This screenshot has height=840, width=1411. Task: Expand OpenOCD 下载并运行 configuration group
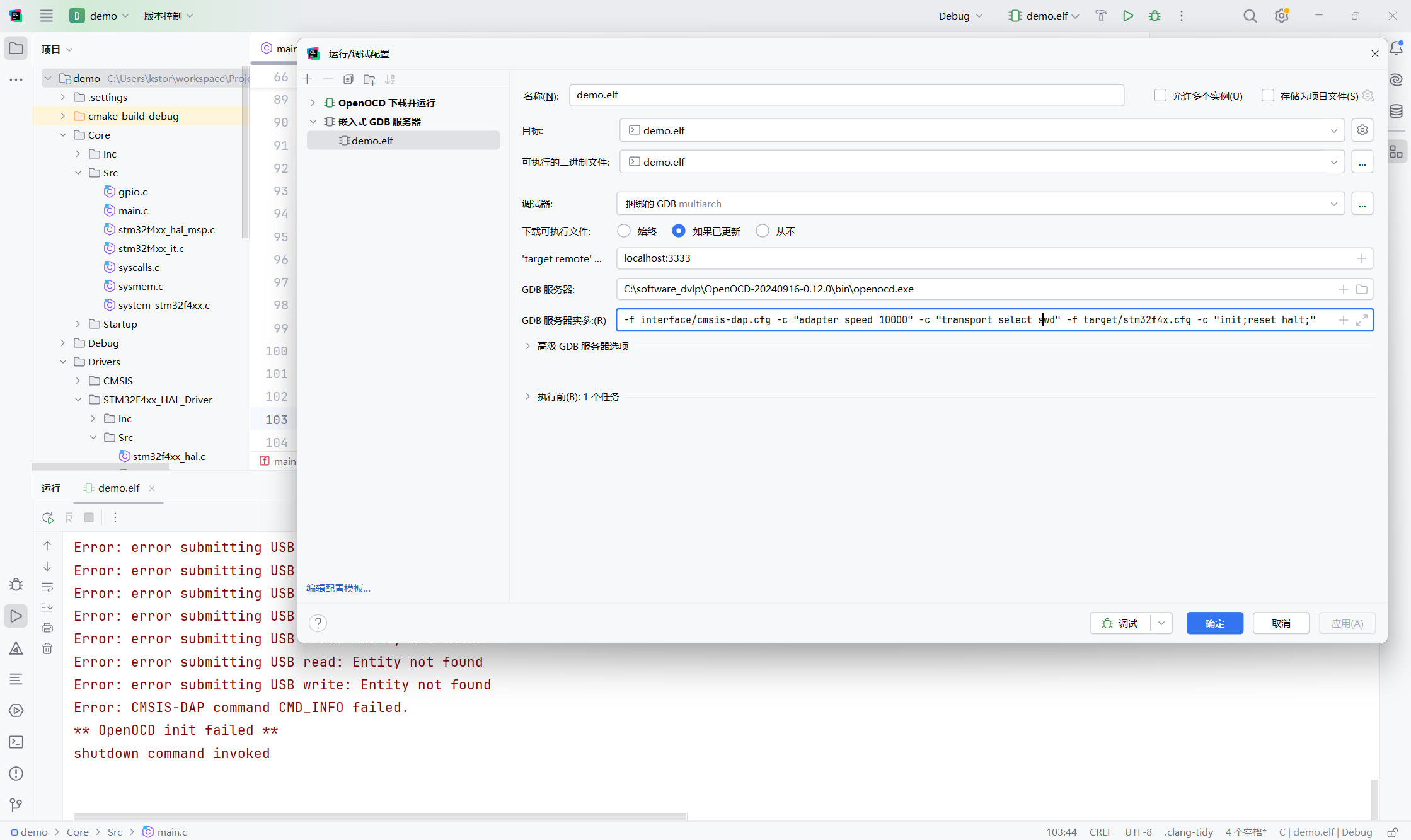point(313,103)
